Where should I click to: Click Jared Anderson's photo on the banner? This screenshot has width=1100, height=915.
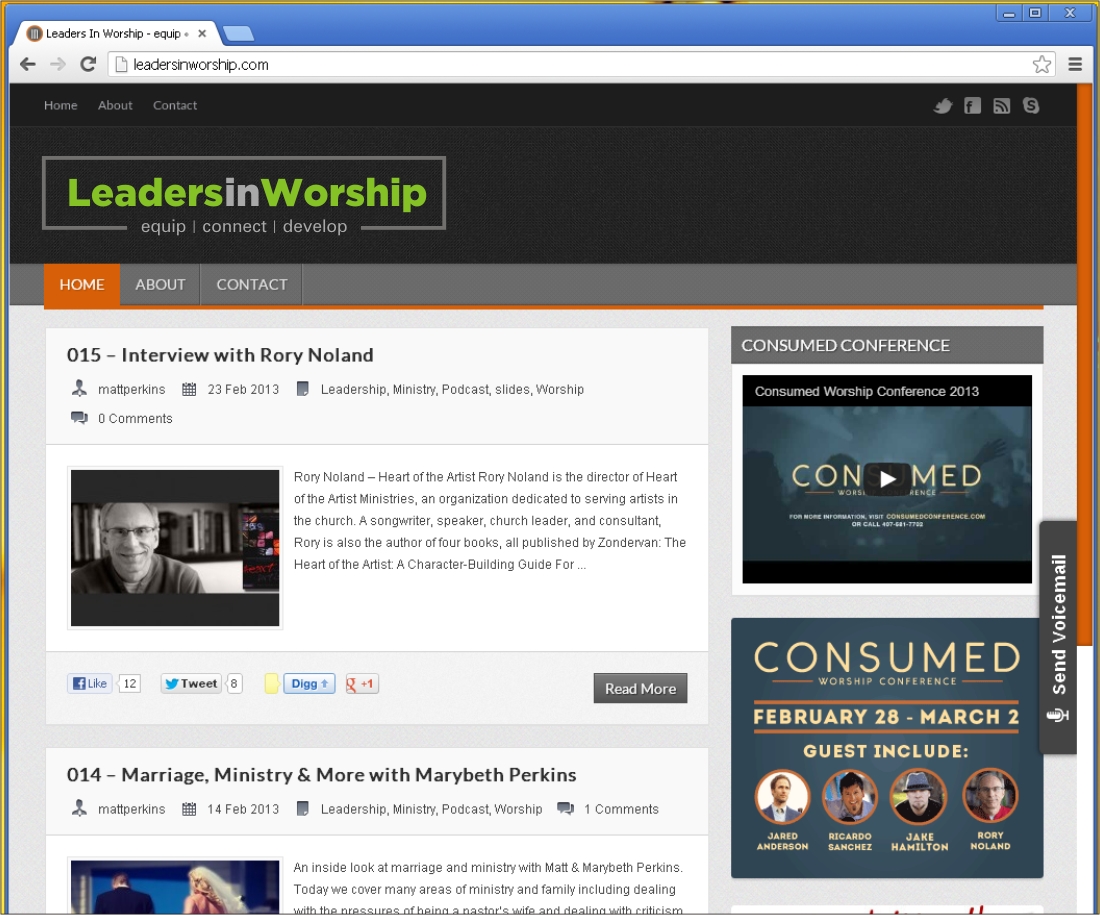click(x=782, y=796)
